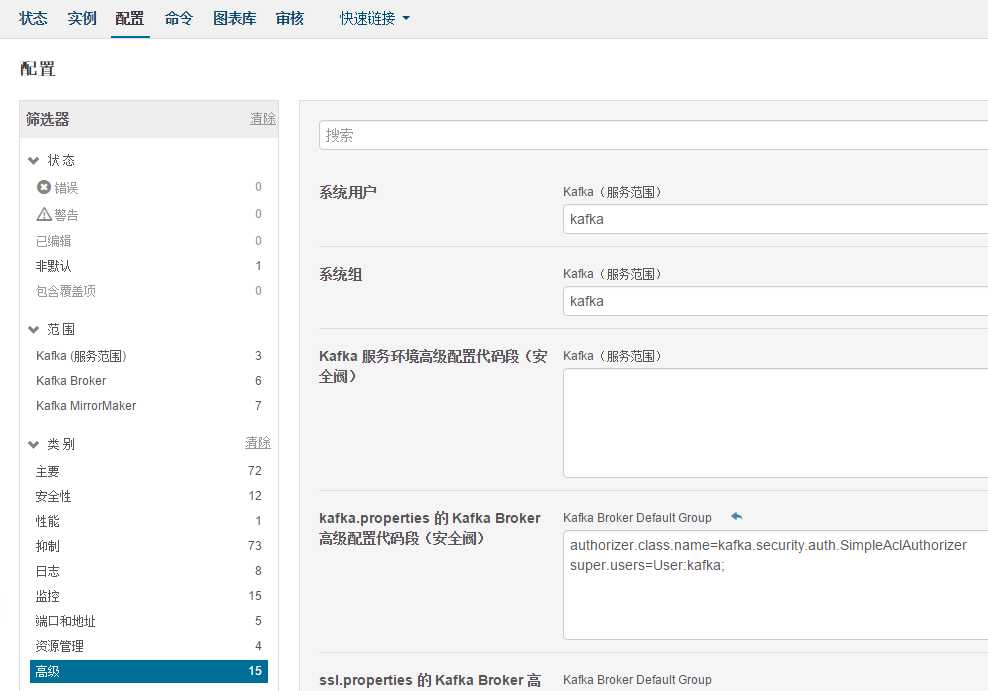
Task: Click the ssl.properties 的 Kafka Broker label
Action: point(430,680)
